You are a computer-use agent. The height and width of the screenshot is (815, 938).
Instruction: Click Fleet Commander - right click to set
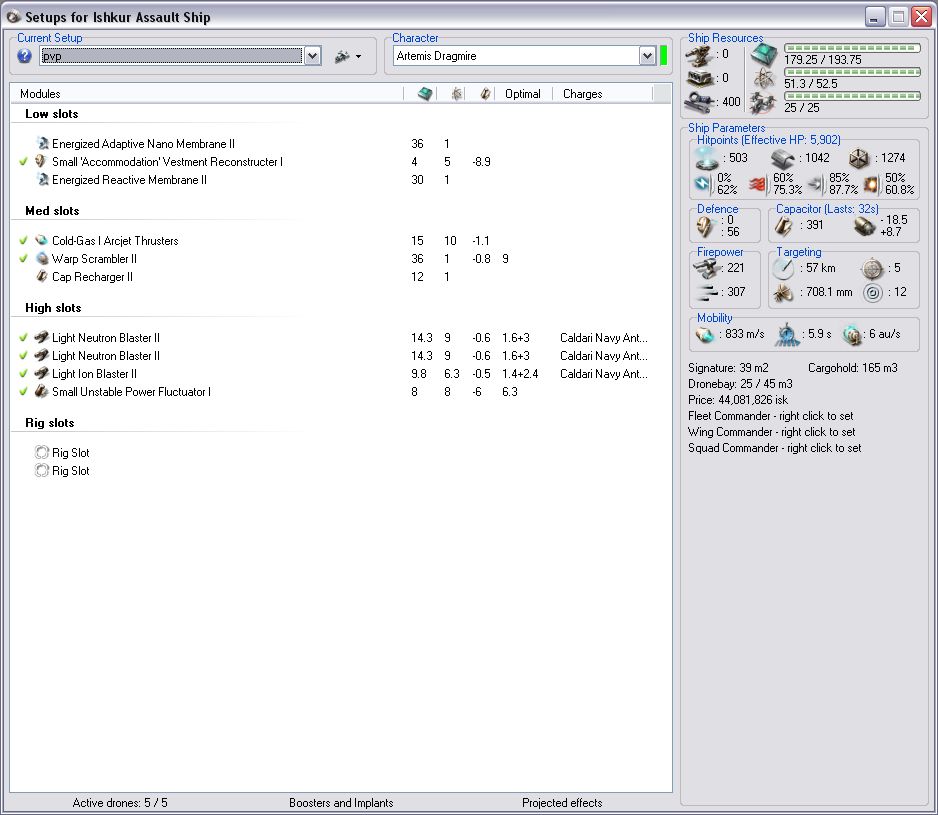tap(770, 416)
